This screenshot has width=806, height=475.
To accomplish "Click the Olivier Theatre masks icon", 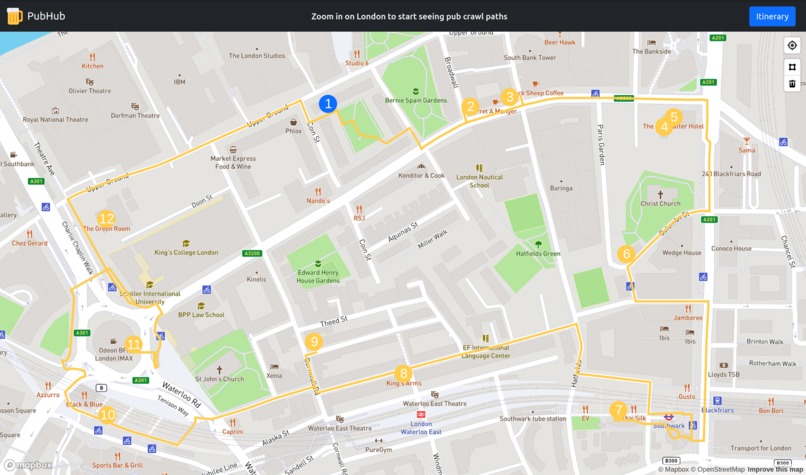I will pyautogui.click(x=89, y=82).
